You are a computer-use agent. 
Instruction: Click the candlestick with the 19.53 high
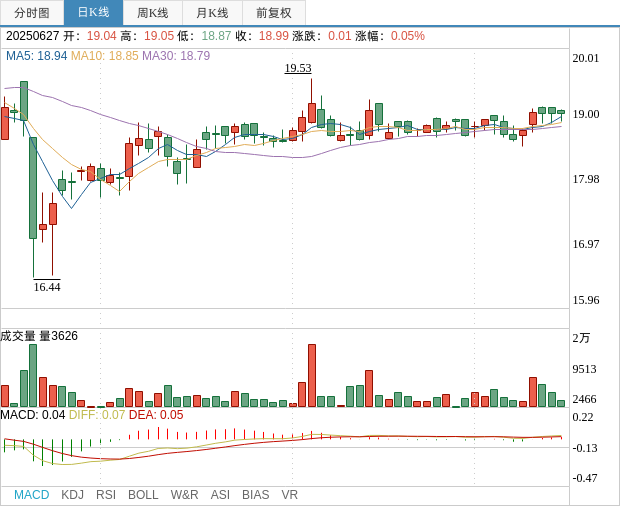click(x=312, y=113)
